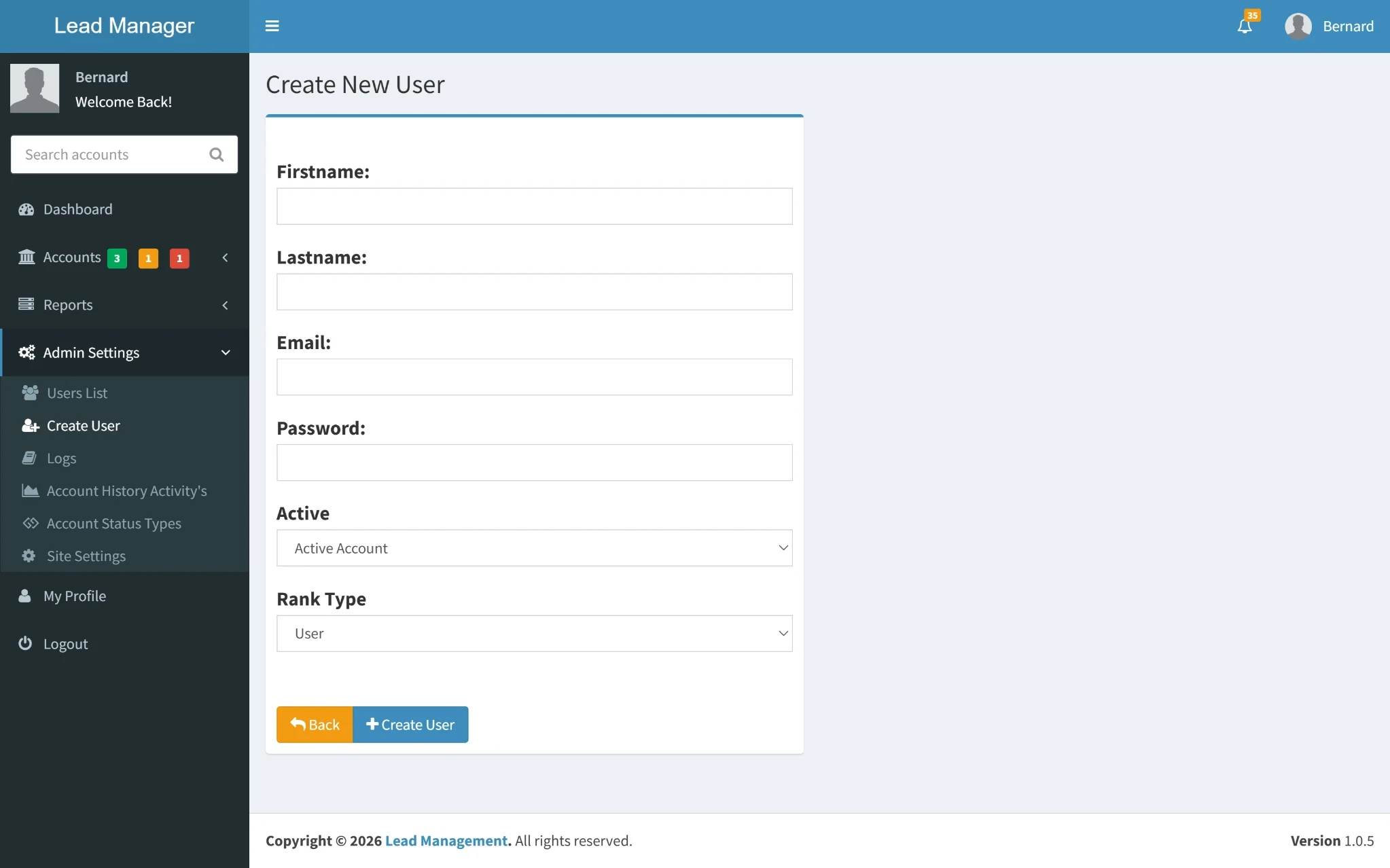Open the Logs page

pyautogui.click(x=124, y=458)
